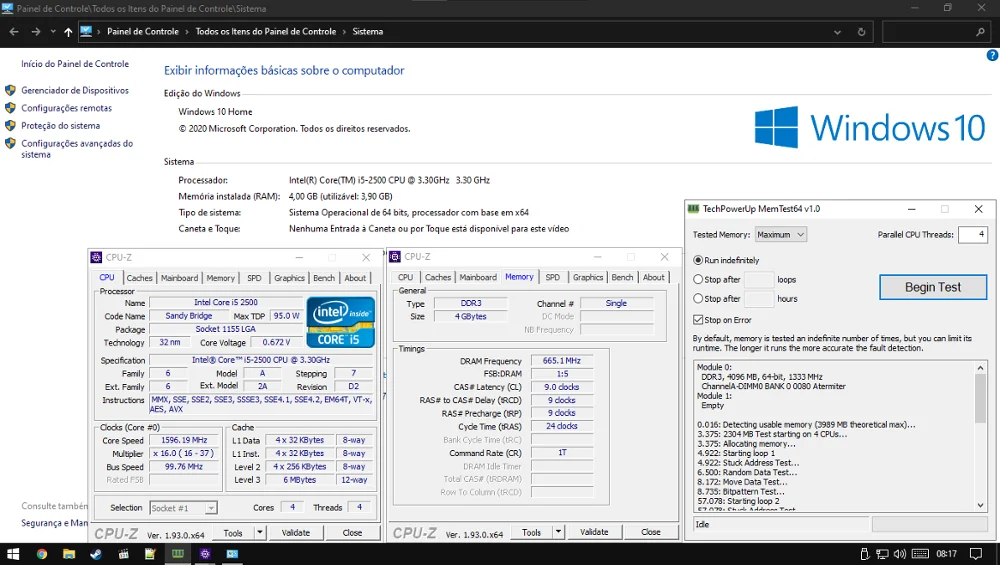Select Stop after loops radio button
This screenshot has width=1000, height=565.
(x=698, y=279)
